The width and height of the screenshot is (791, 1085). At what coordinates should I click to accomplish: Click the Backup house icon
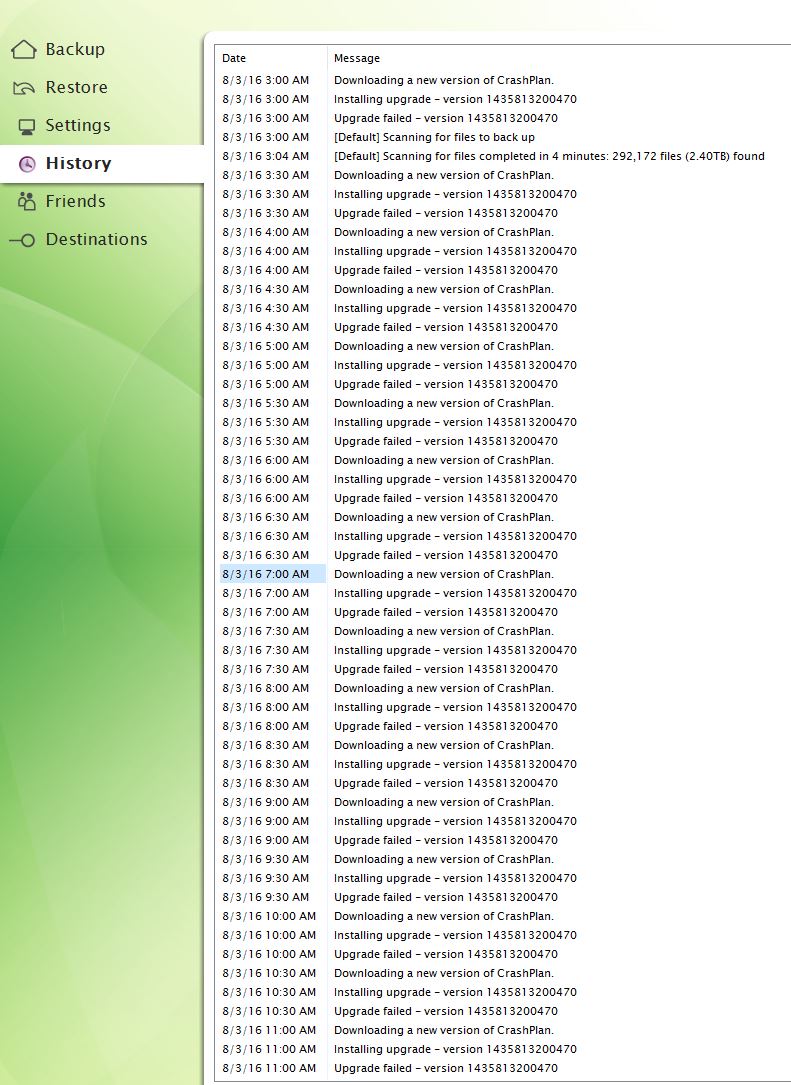click(24, 49)
